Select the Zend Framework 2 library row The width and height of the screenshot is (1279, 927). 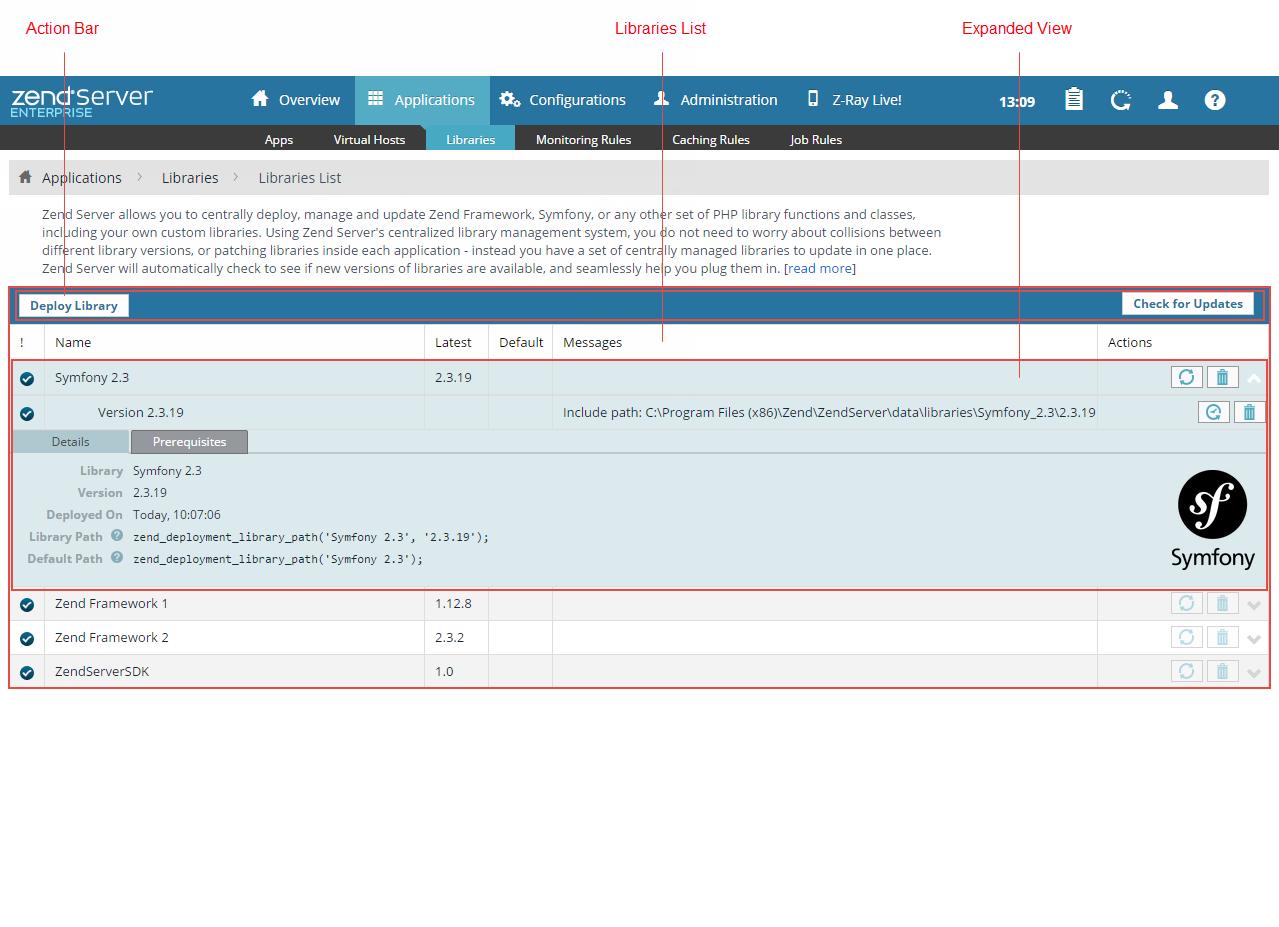[112, 638]
